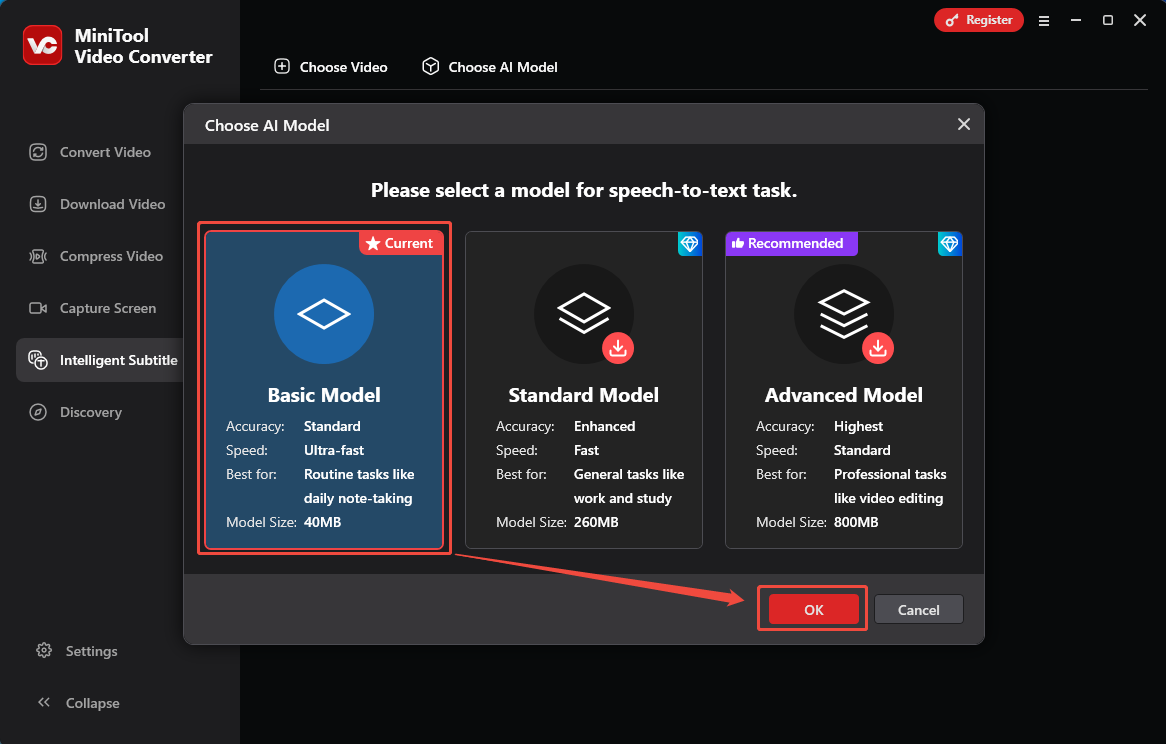Screen dimensions: 1166x744
Task: Download the Advanced Model via its download icon
Action: (x=878, y=348)
